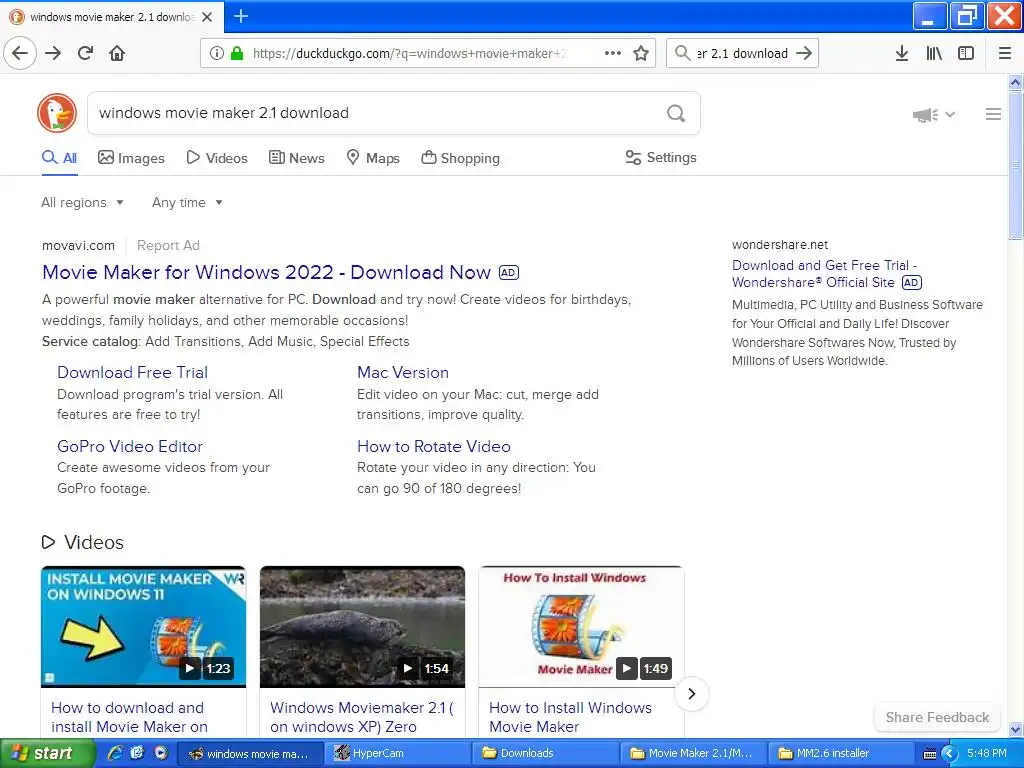Viewport: 1024px width, 768px height.
Task: Bookmark this page with the star icon
Action: (x=641, y=53)
